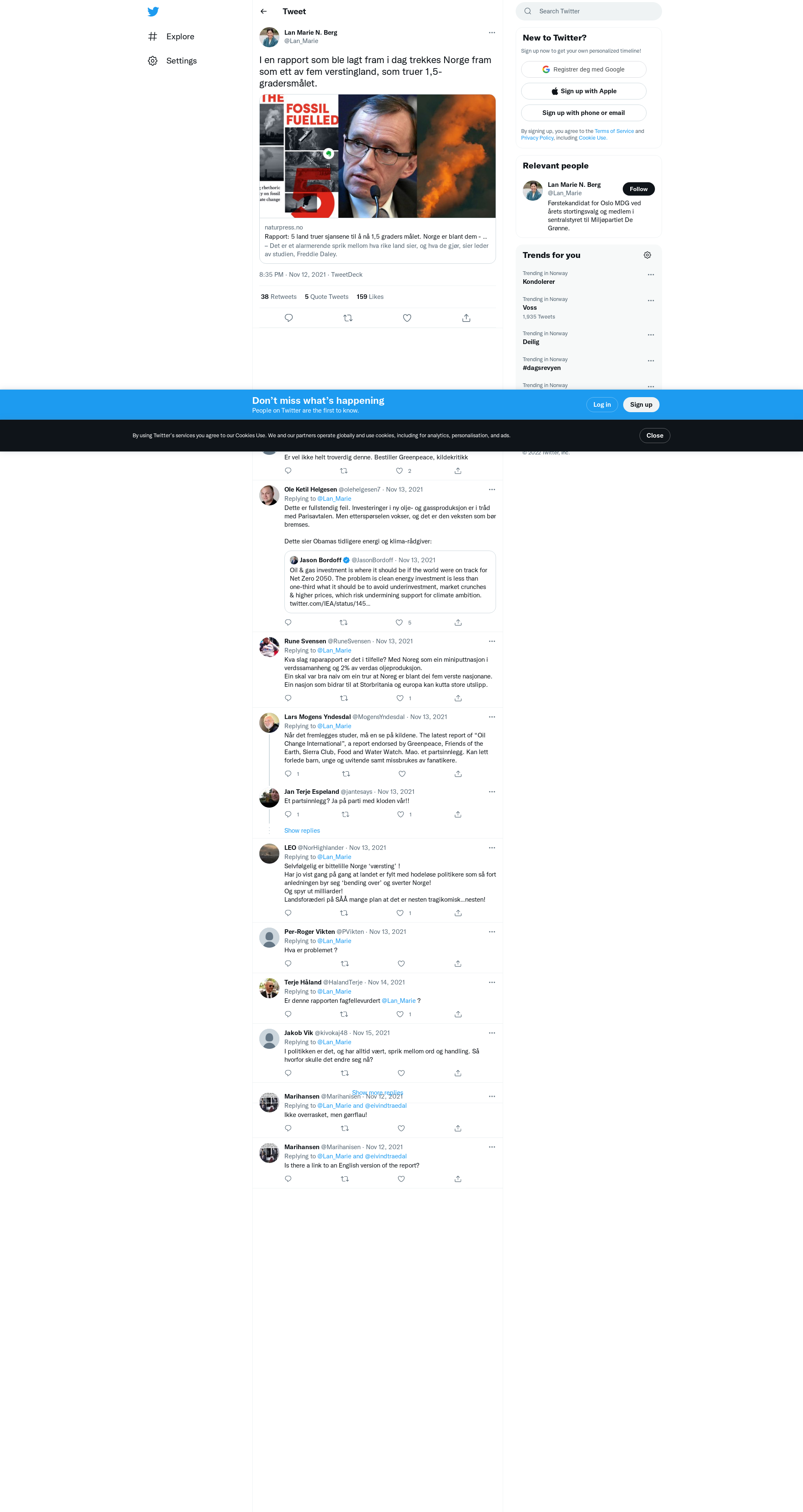Open Ole Ketil Helgesen's profile name
Viewport: 803px width, 1512px height.
tap(310, 490)
